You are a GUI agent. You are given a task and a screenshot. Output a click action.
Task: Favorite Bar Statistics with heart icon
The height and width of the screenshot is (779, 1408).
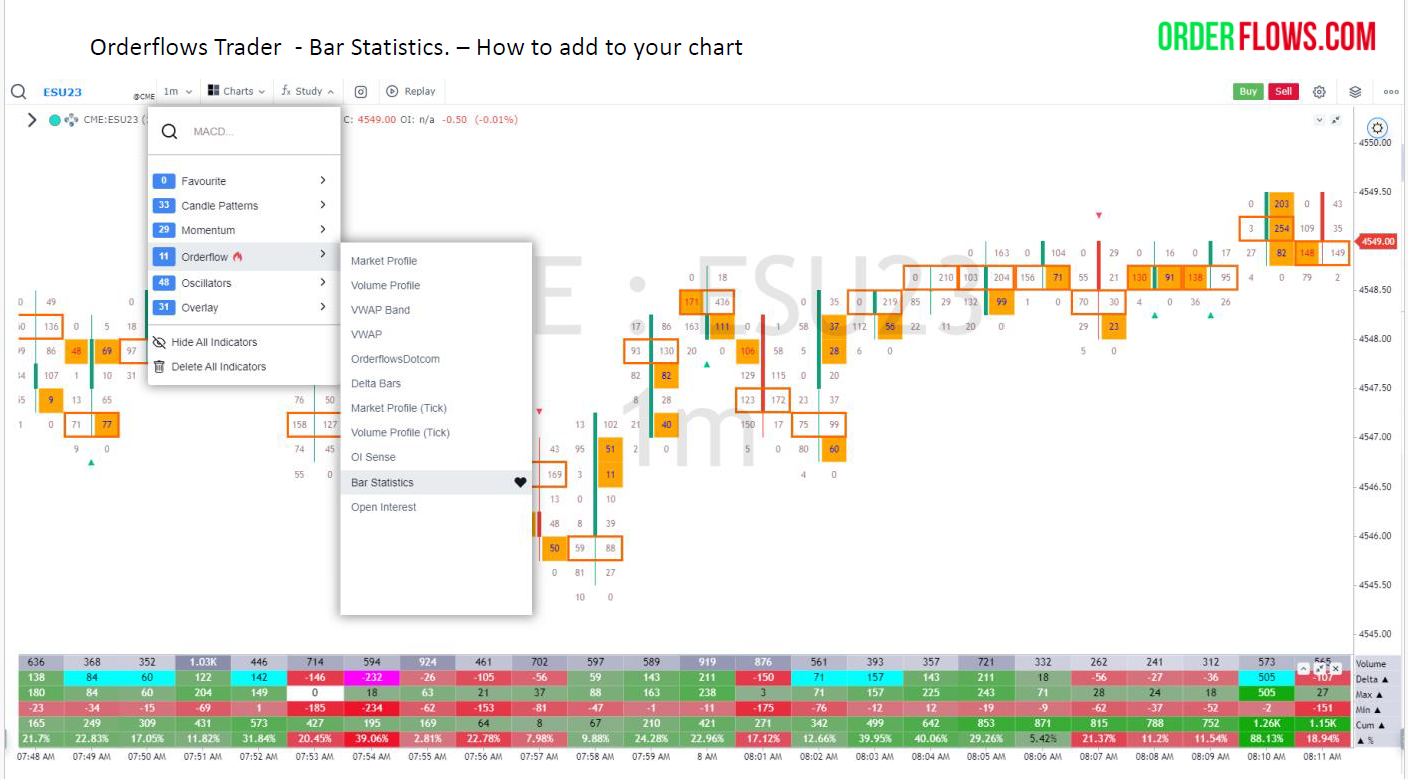(x=520, y=483)
